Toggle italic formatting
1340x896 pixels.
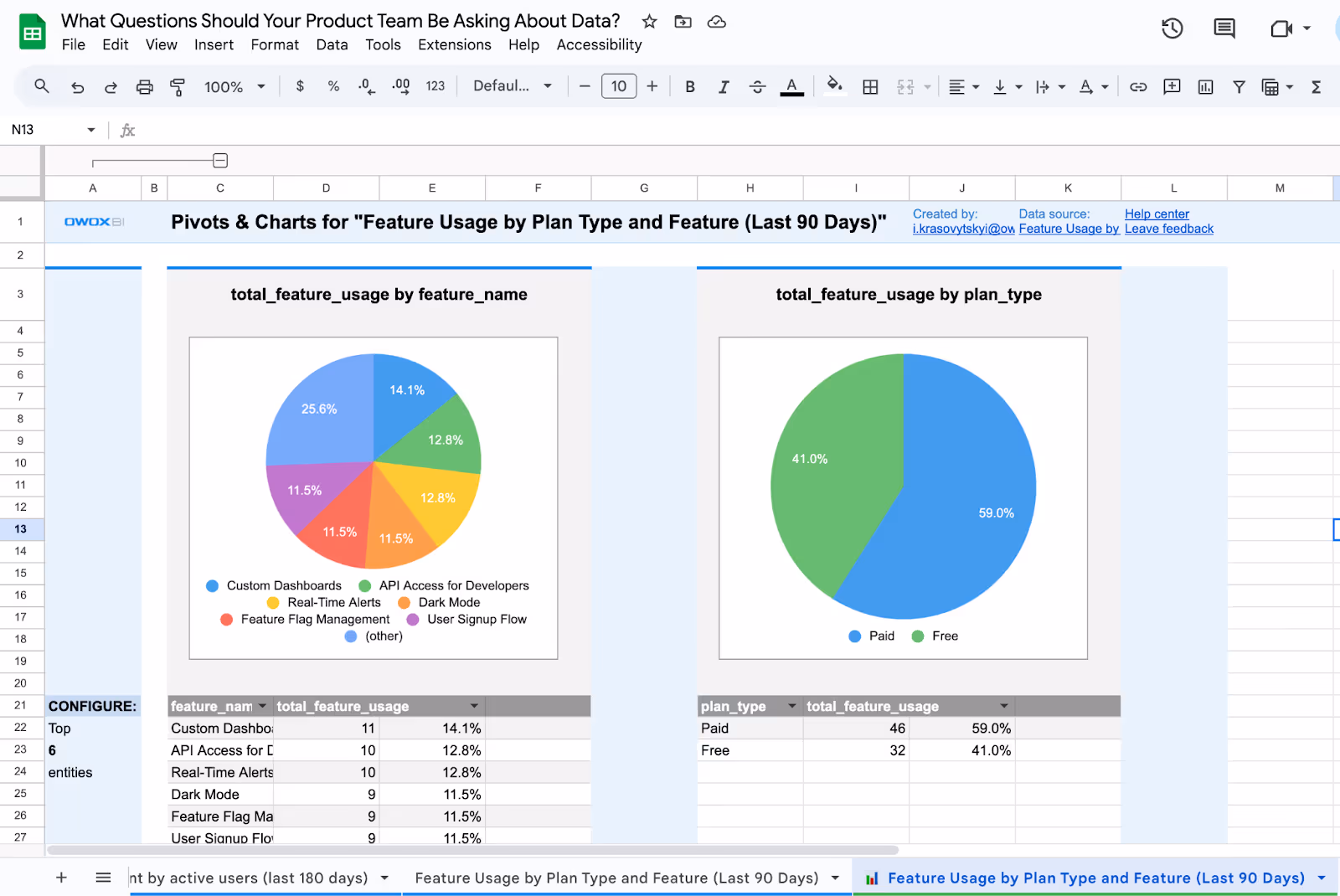point(724,86)
